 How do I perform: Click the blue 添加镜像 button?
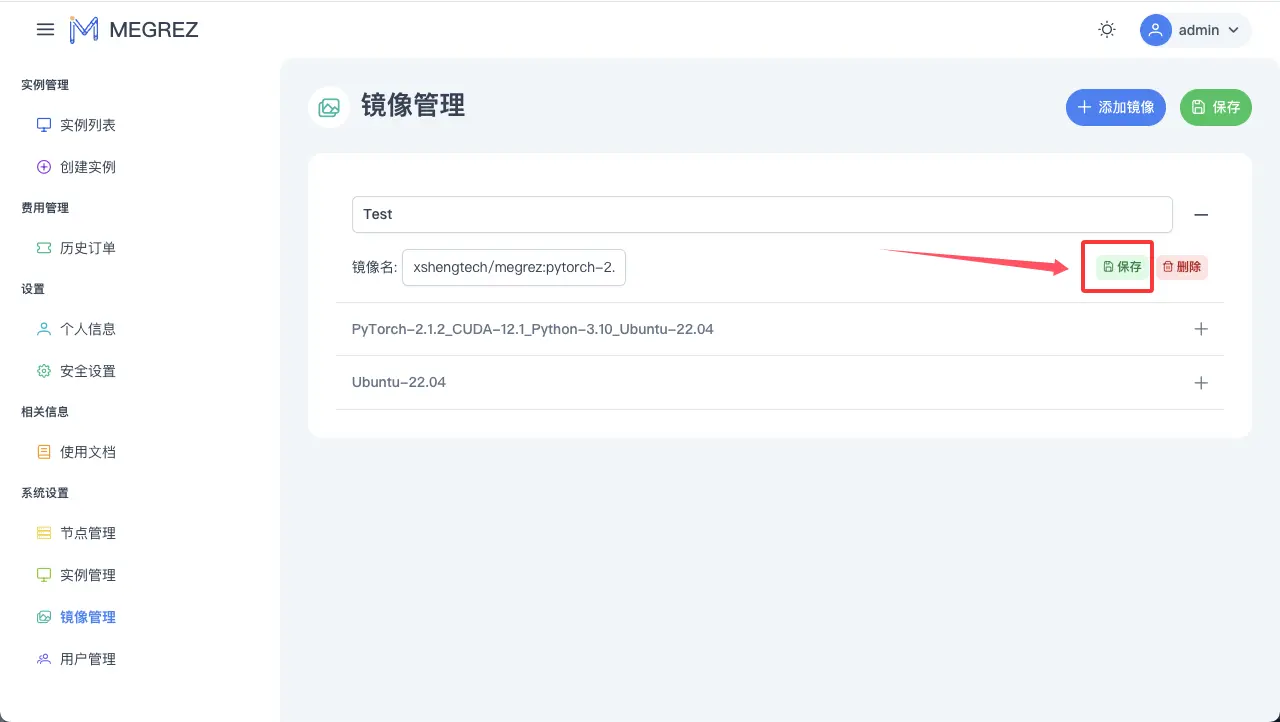point(1115,107)
